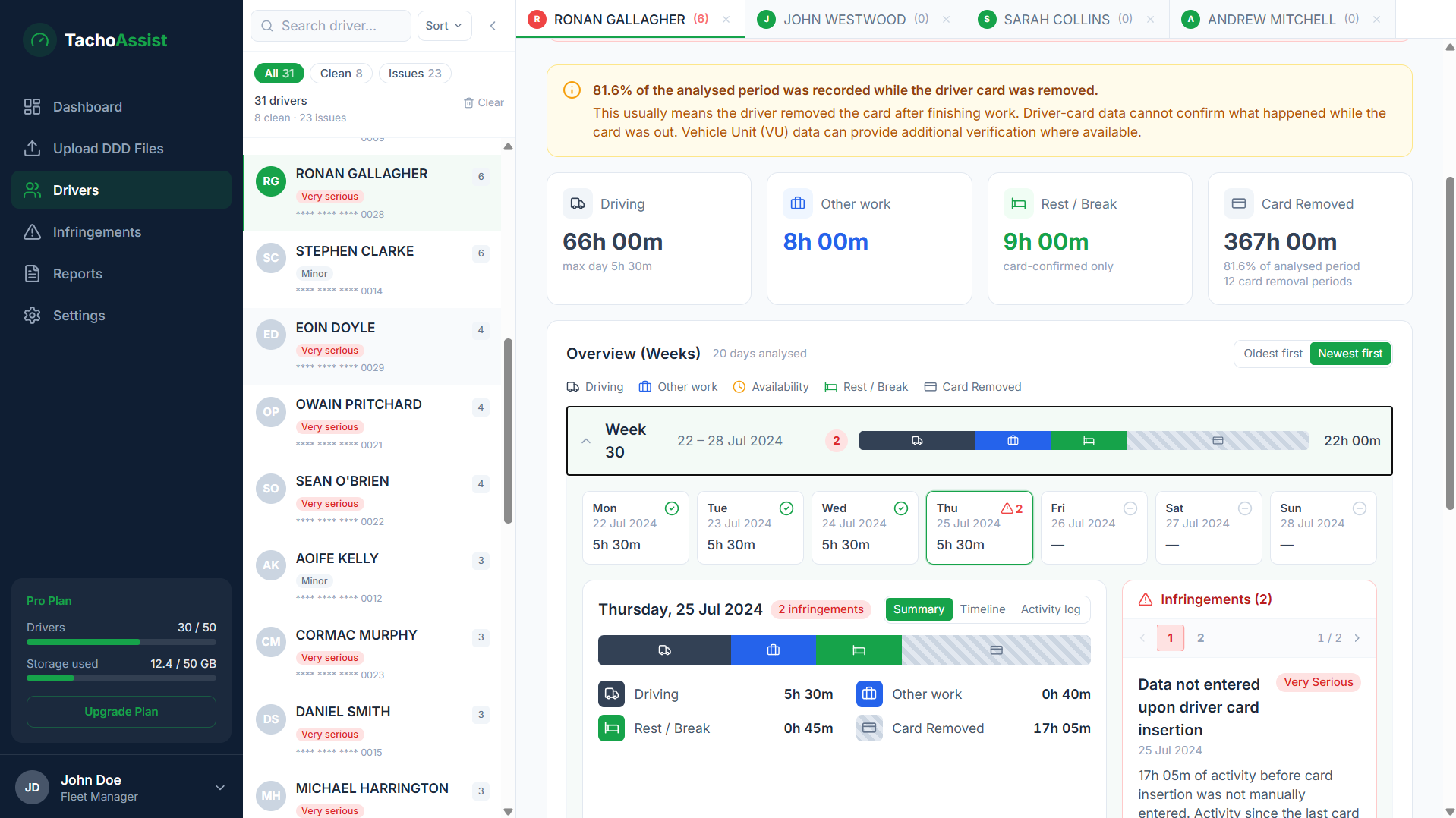This screenshot has width=1456, height=818.
Task: Open SEAN O'BRIEN driver entry
Action: coord(372,500)
